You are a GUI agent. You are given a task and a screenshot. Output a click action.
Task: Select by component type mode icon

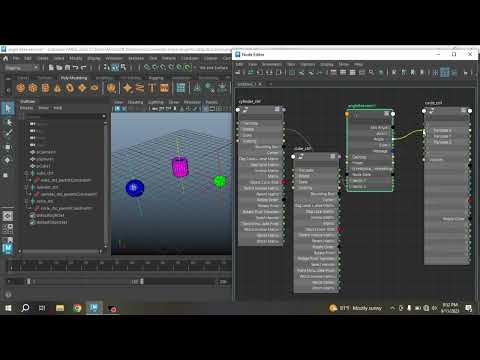click(123, 68)
